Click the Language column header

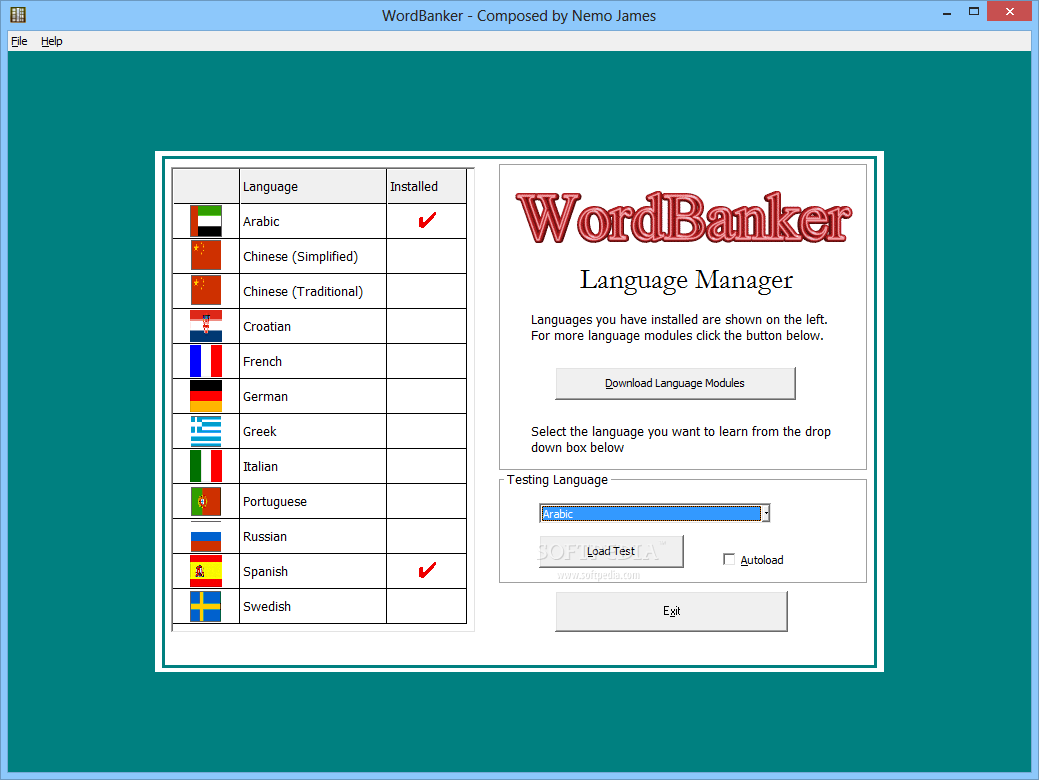click(313, 186)
